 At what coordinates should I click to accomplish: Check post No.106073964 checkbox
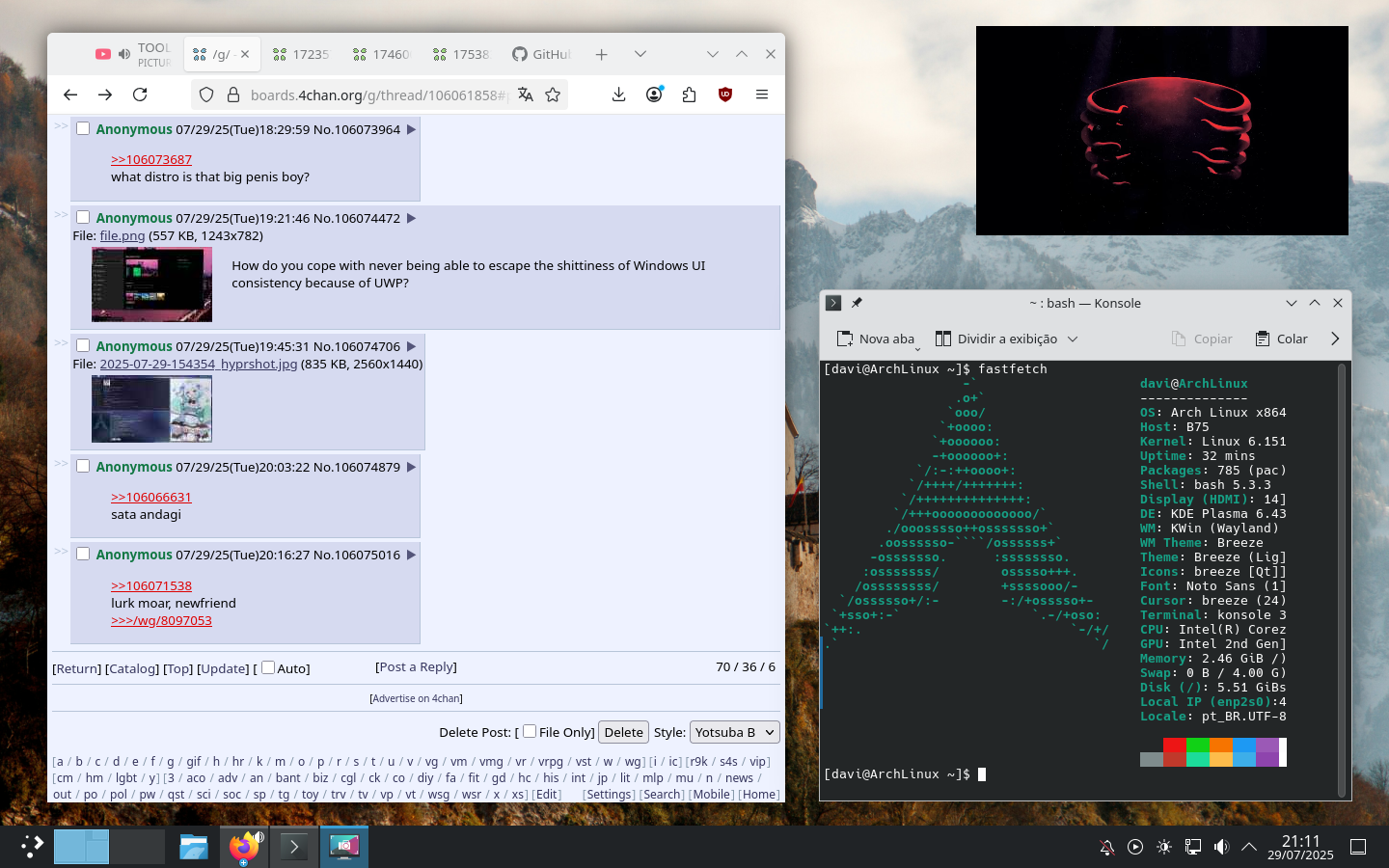click(83, 128)
